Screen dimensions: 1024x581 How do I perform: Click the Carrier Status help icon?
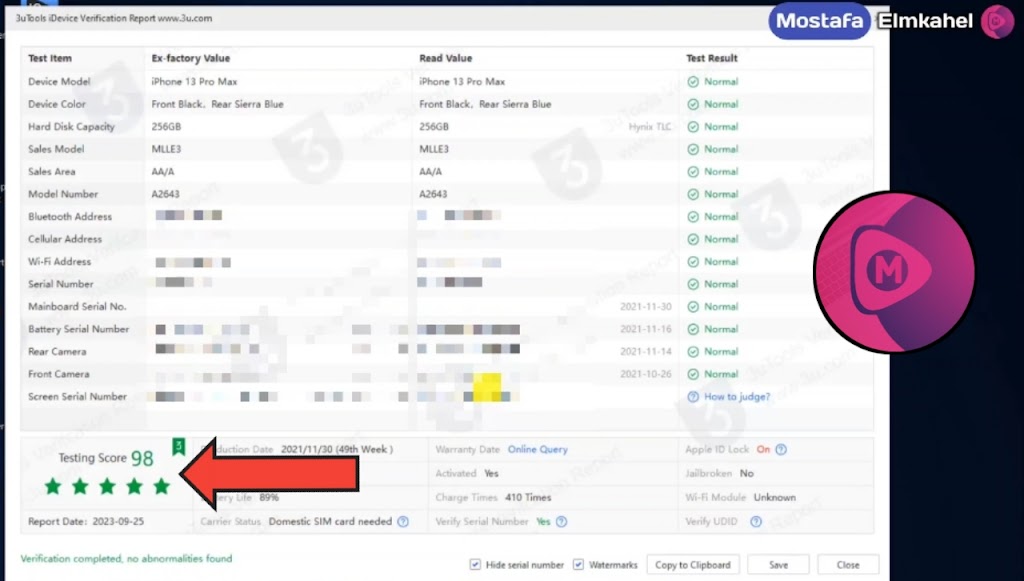tap(403, 522)
